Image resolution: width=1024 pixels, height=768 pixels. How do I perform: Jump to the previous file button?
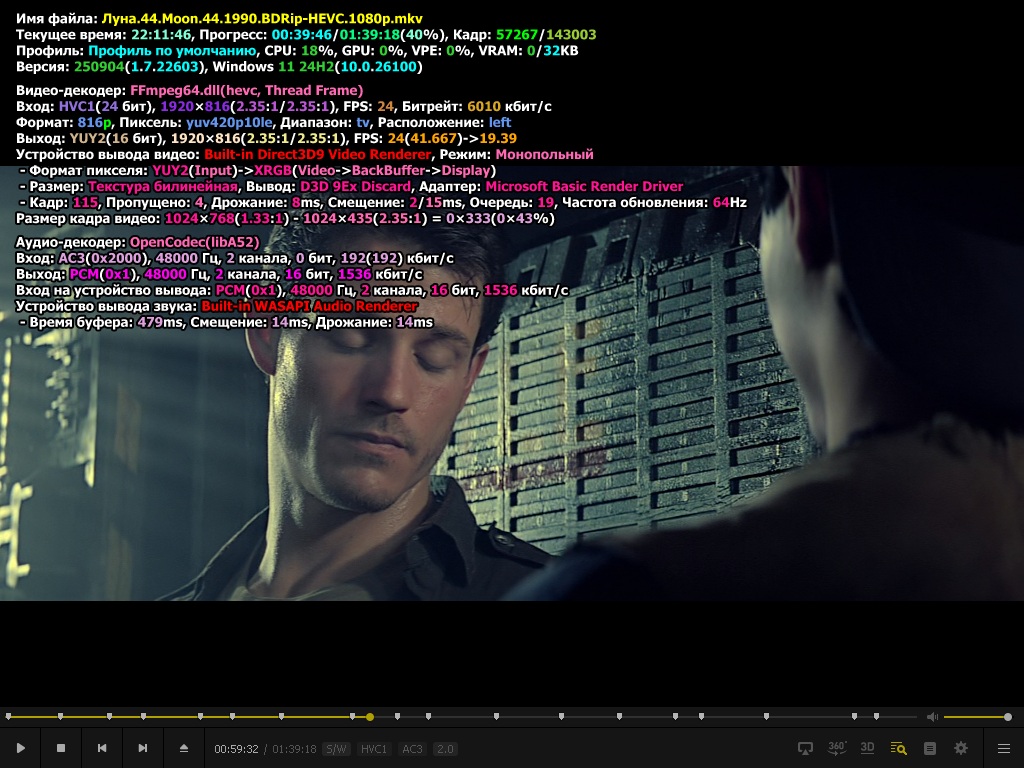click(x=102, y=748)
